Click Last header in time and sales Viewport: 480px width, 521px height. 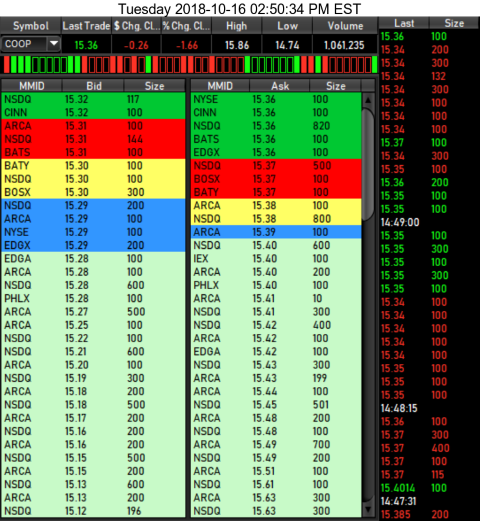404,23
